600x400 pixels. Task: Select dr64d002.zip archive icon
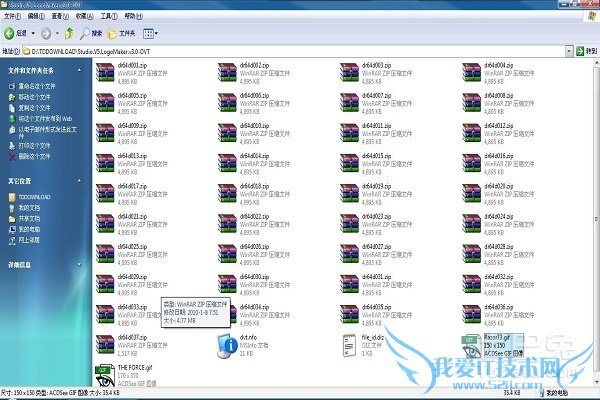[x=227, y=73]
